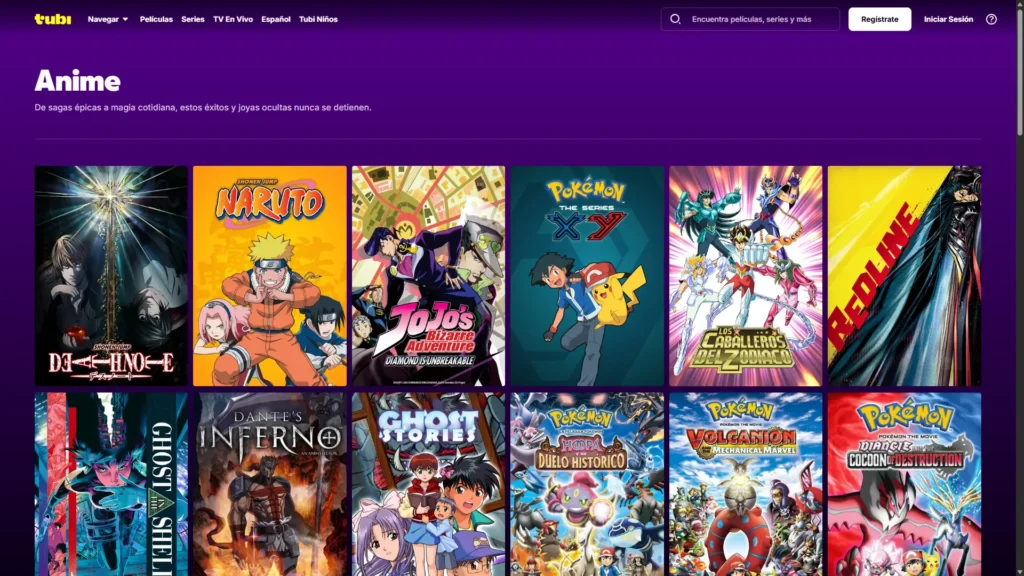This screenshot has width=1024, height=576.
Task: Open JoJo's Bizarre Adventure poster
Action: pyautogui.click(x=428, y=276)
